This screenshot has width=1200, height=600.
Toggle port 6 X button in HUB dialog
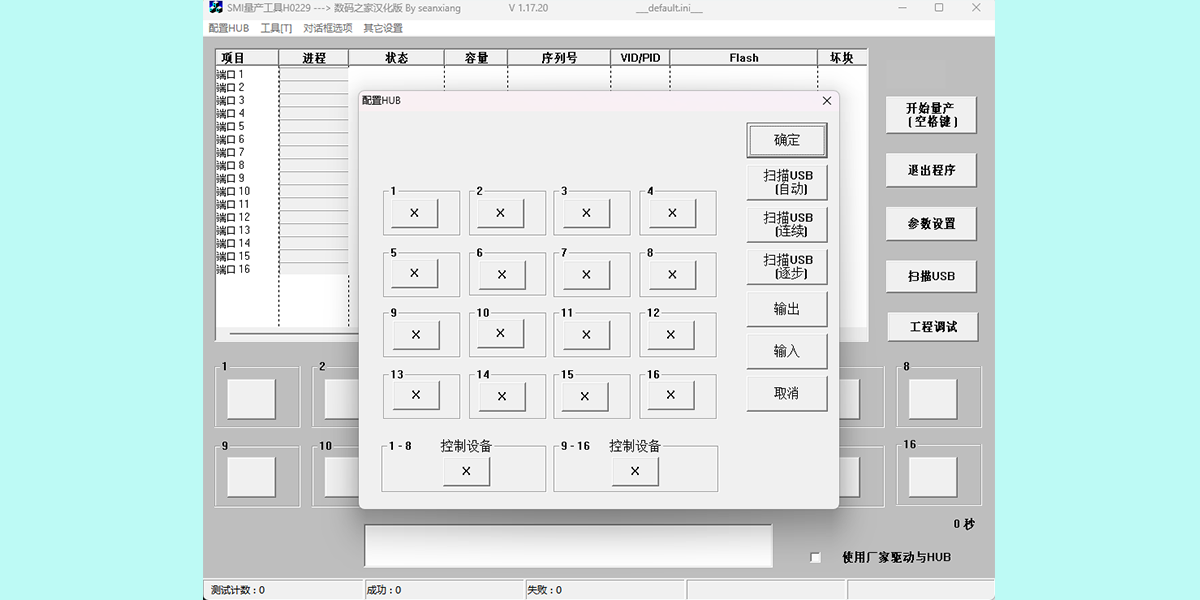(x=501, y=274)
